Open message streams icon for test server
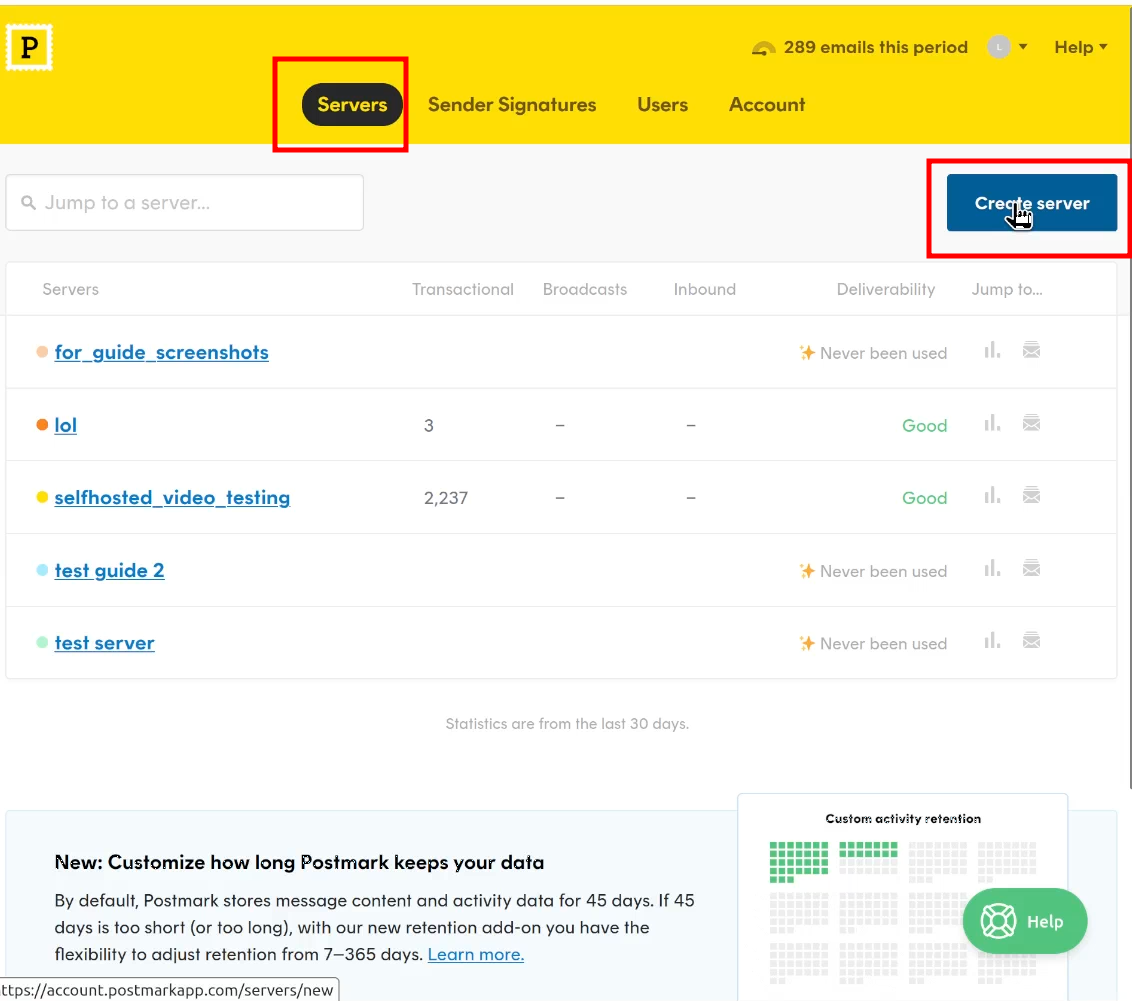1132x1001 pixels. click(x=1031, y=641)
